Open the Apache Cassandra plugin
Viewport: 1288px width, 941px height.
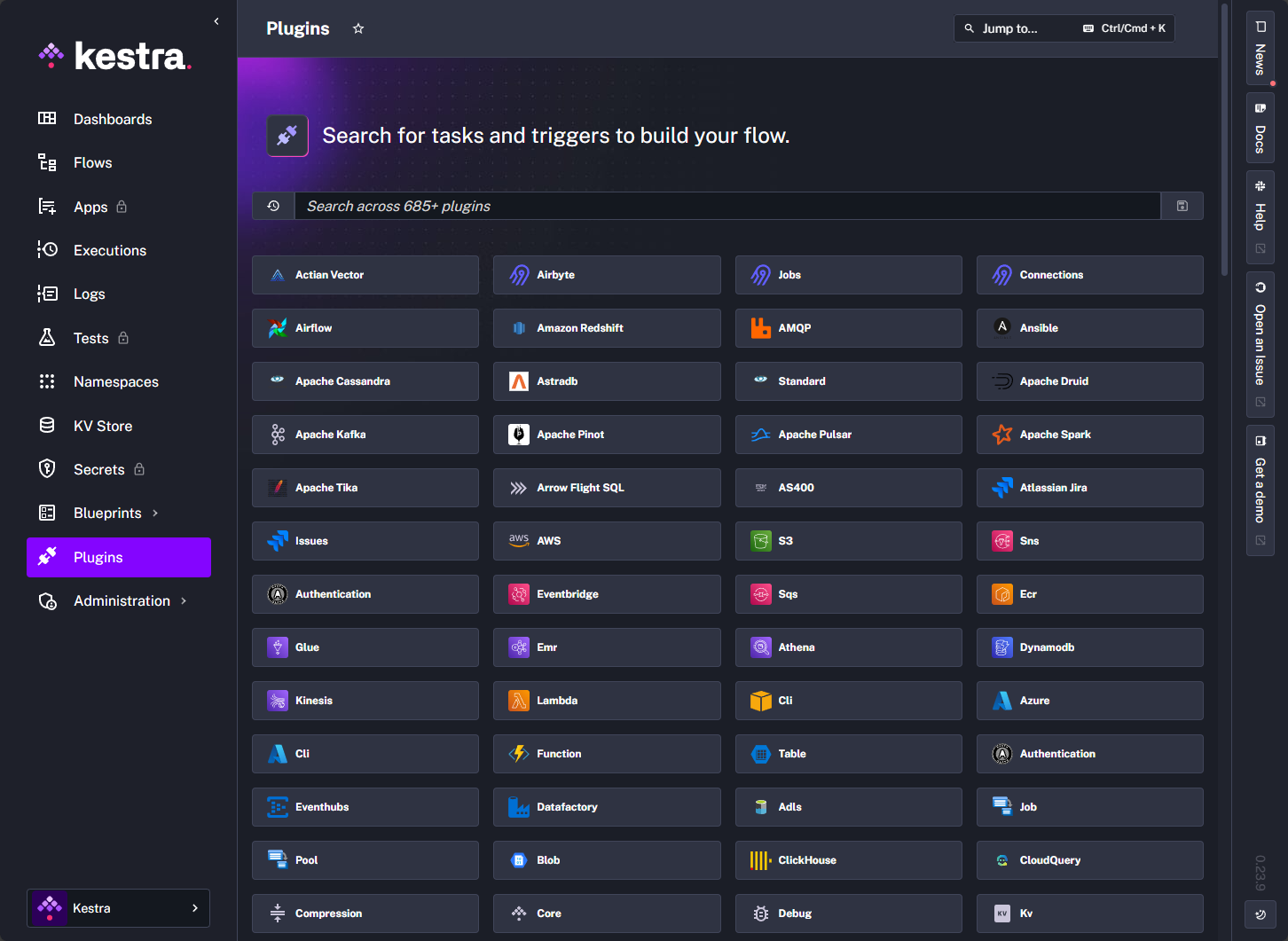(365, 381)
